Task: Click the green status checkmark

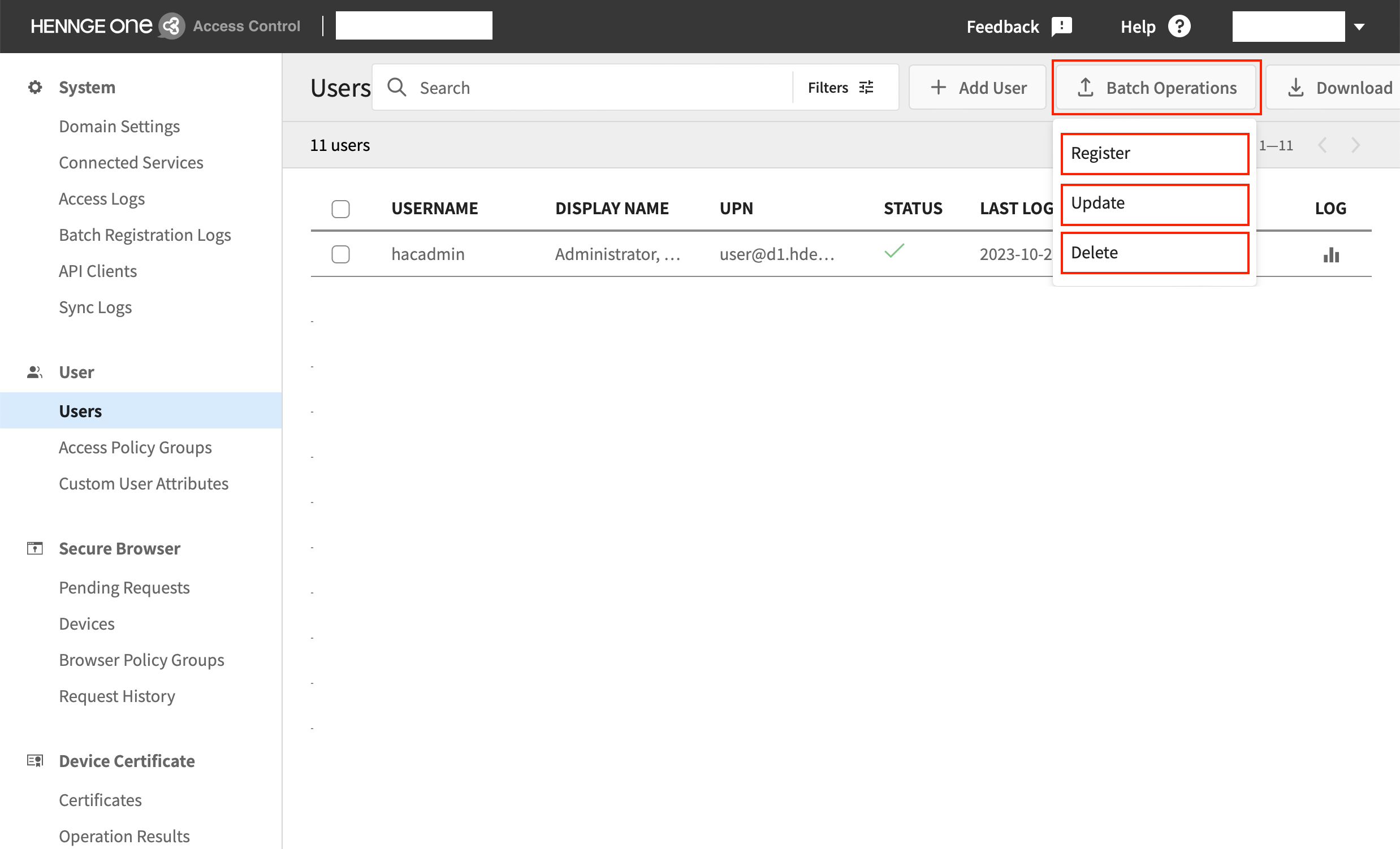Action: [894, 250]
